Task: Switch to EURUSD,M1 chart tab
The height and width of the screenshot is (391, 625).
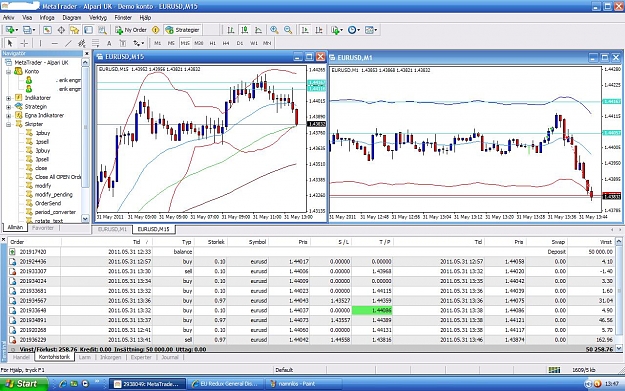Action: click(x=112, y=229)
